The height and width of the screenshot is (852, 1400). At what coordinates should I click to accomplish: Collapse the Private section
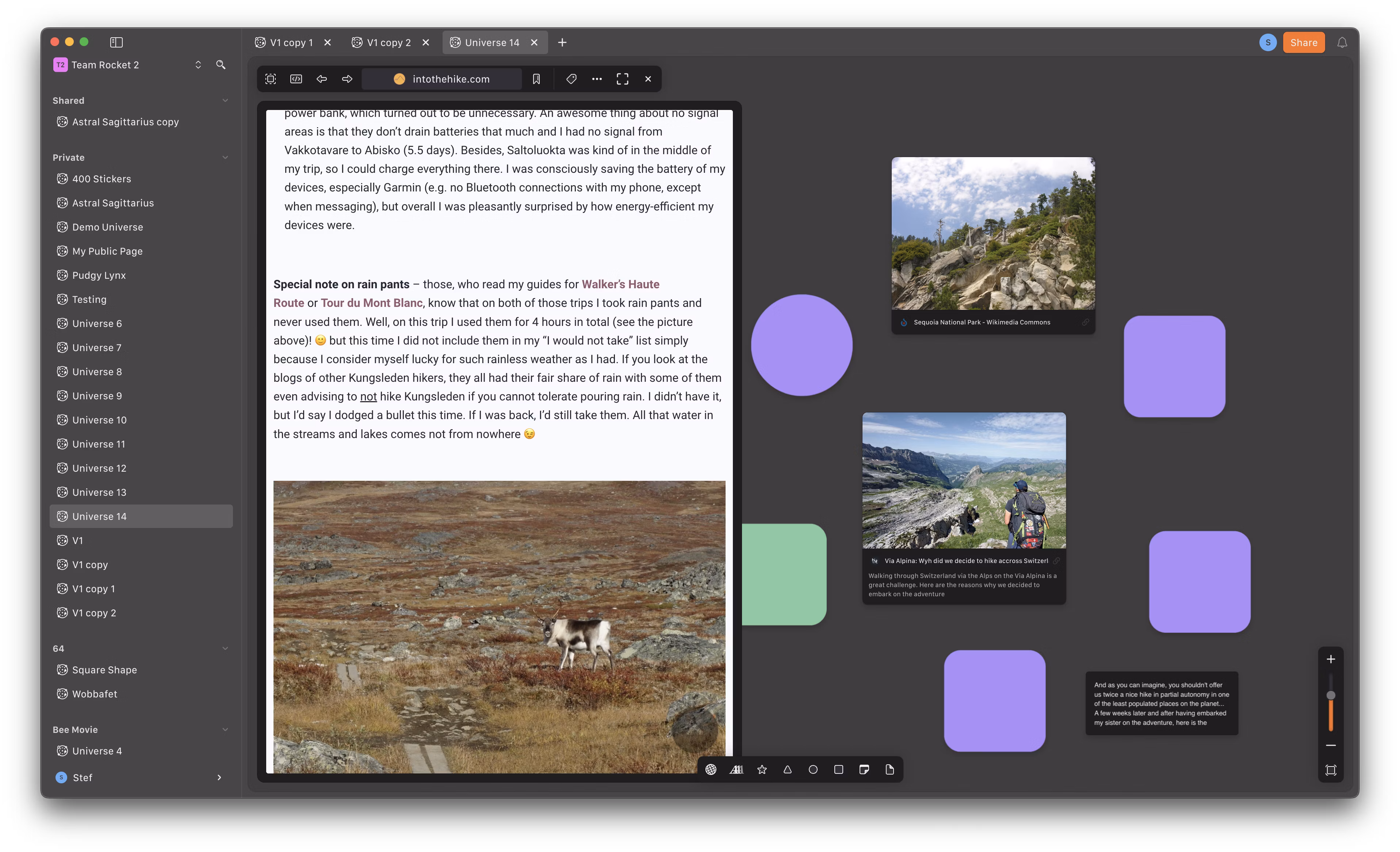click(x=225, y=157)
